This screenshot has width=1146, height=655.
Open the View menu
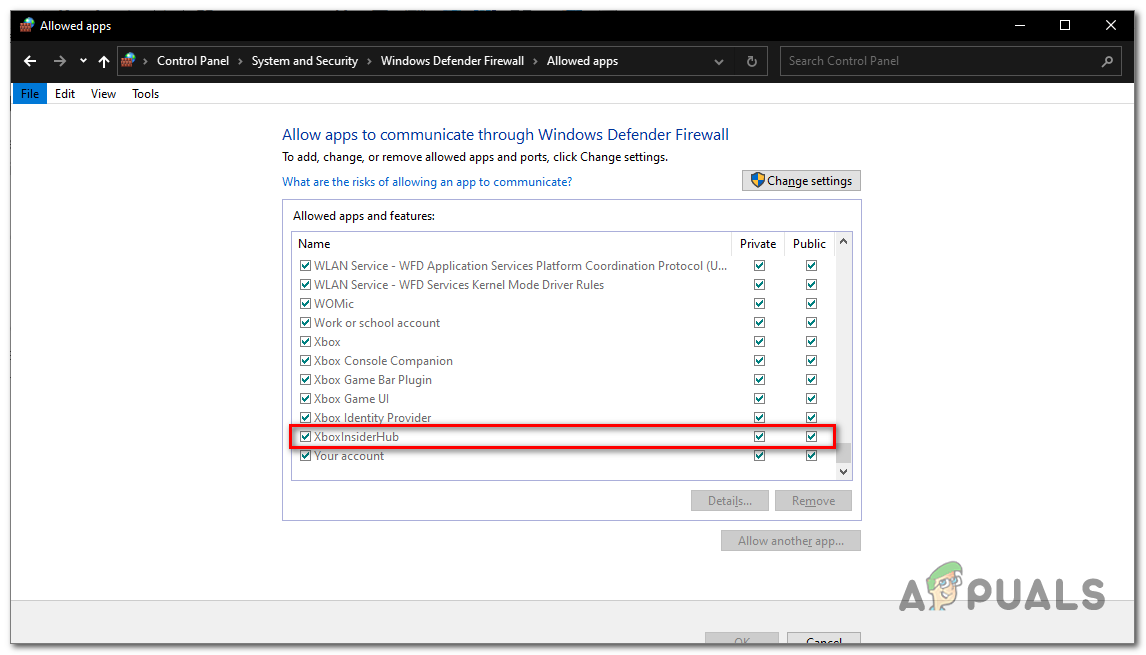click(103, 94)
